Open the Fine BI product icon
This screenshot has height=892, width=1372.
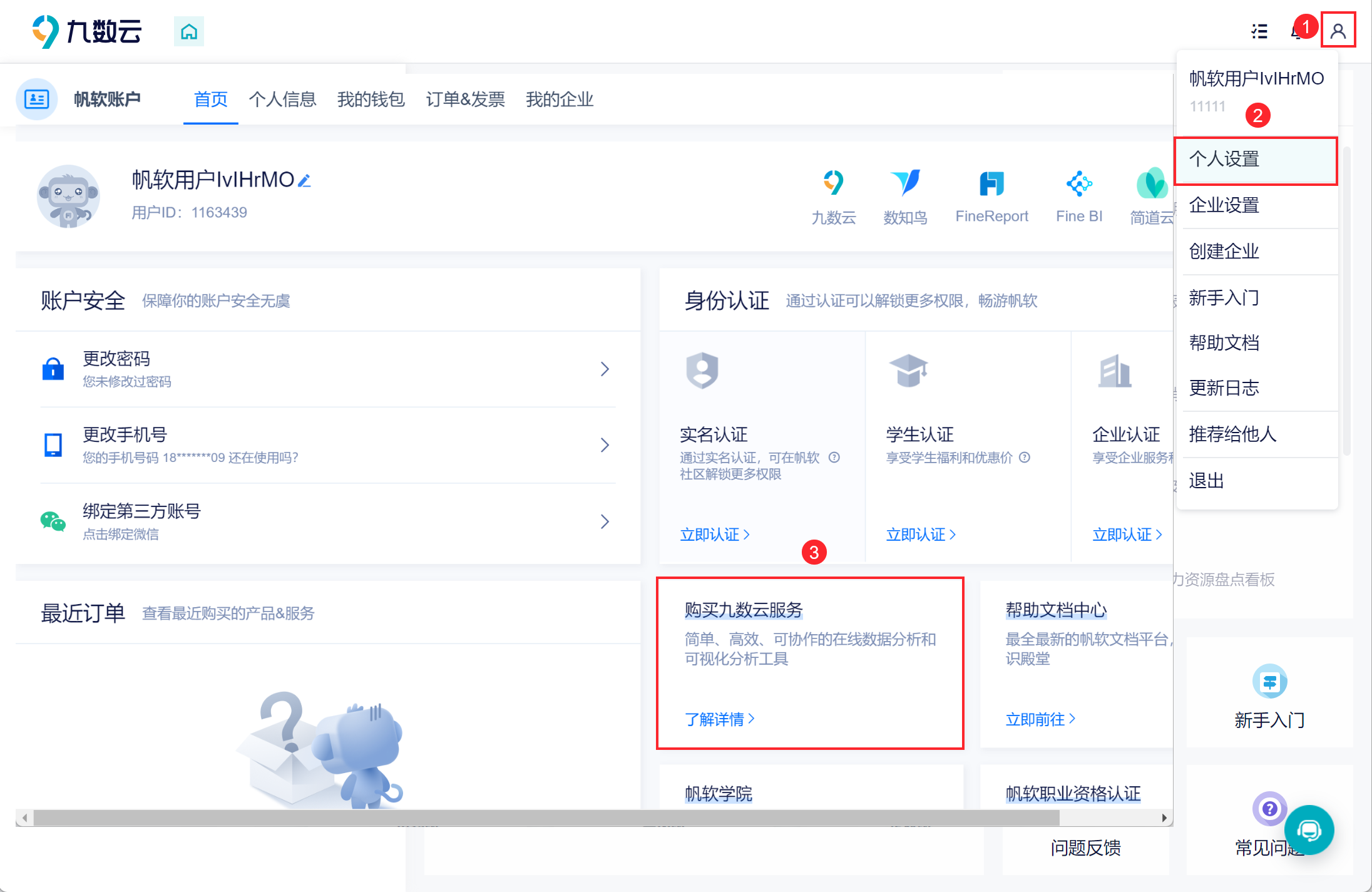1079,183
